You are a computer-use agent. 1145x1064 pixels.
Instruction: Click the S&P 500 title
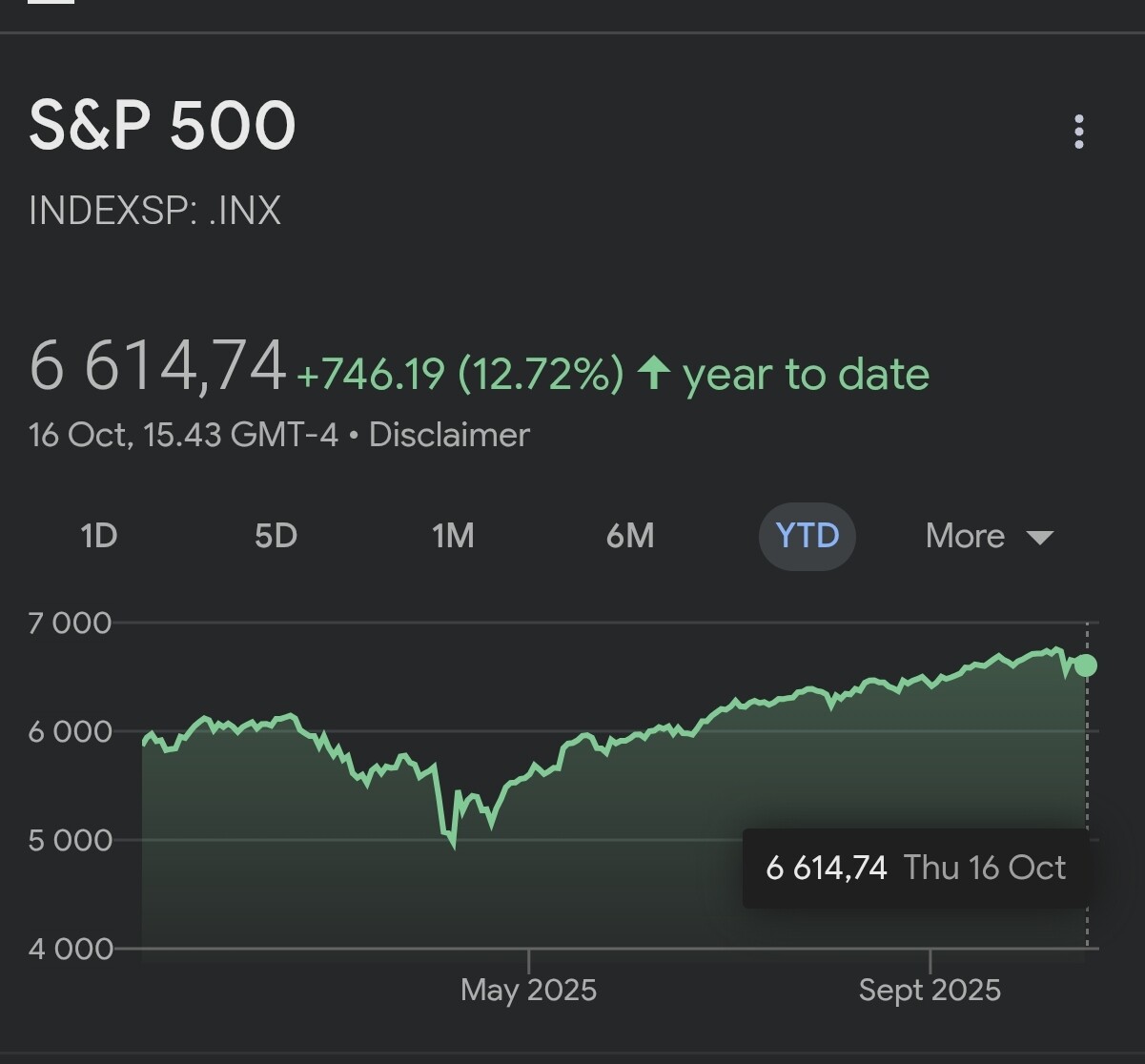163,126
